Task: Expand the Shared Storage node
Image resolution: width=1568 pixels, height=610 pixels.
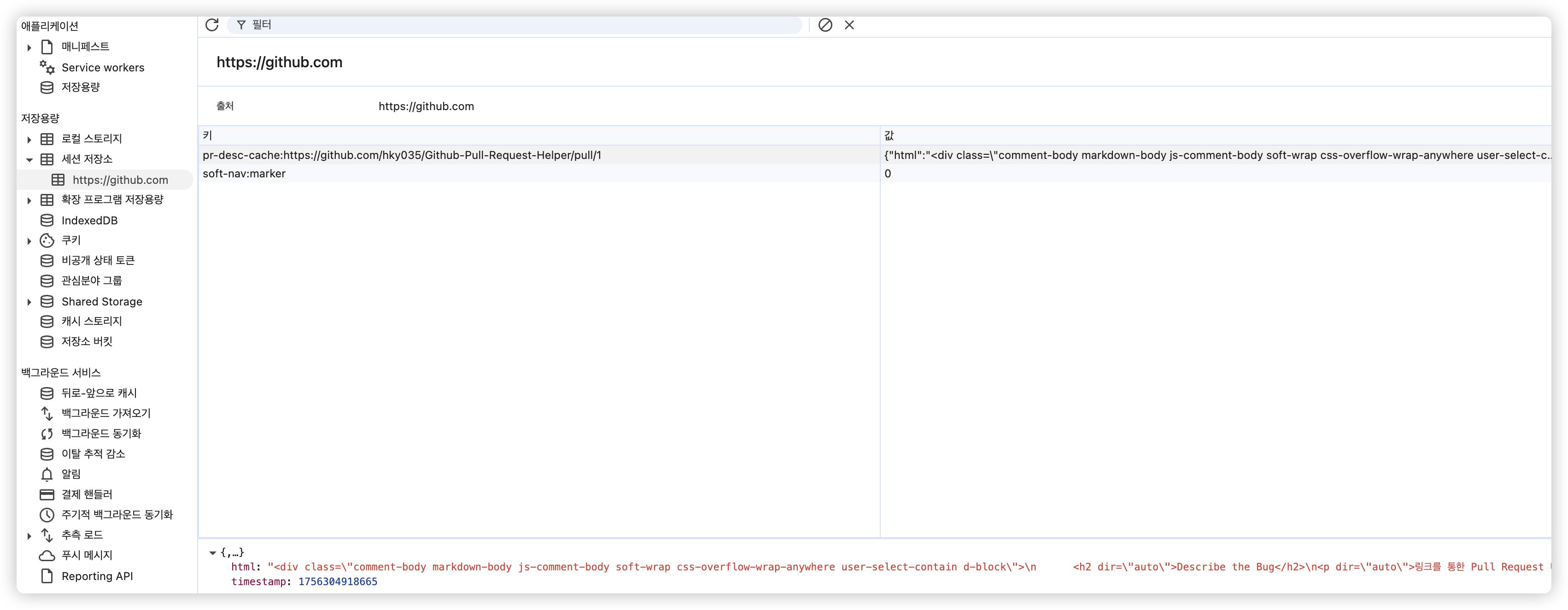Action: (x=29, y=302)
